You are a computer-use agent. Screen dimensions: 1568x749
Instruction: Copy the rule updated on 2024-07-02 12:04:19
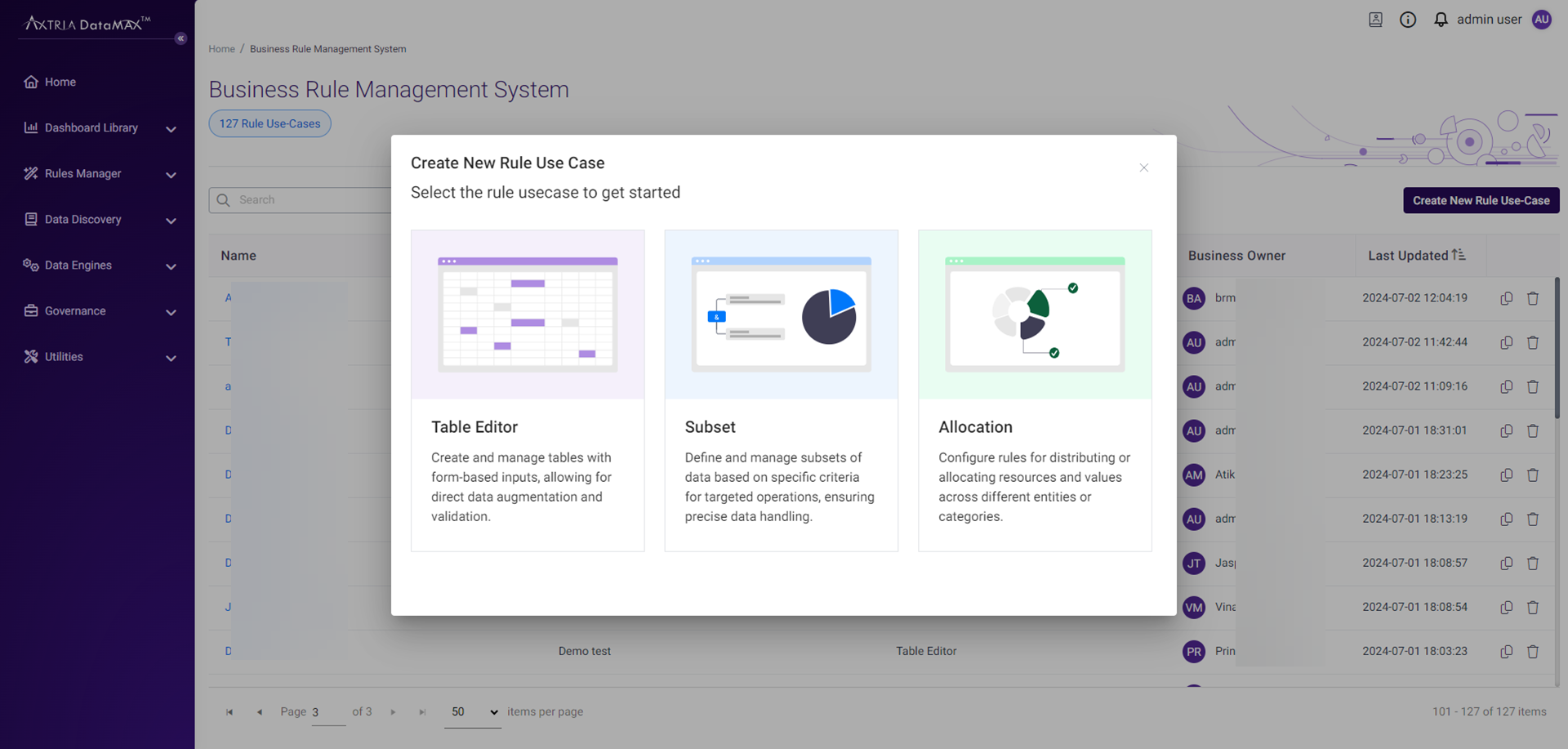coord(1507,298)
